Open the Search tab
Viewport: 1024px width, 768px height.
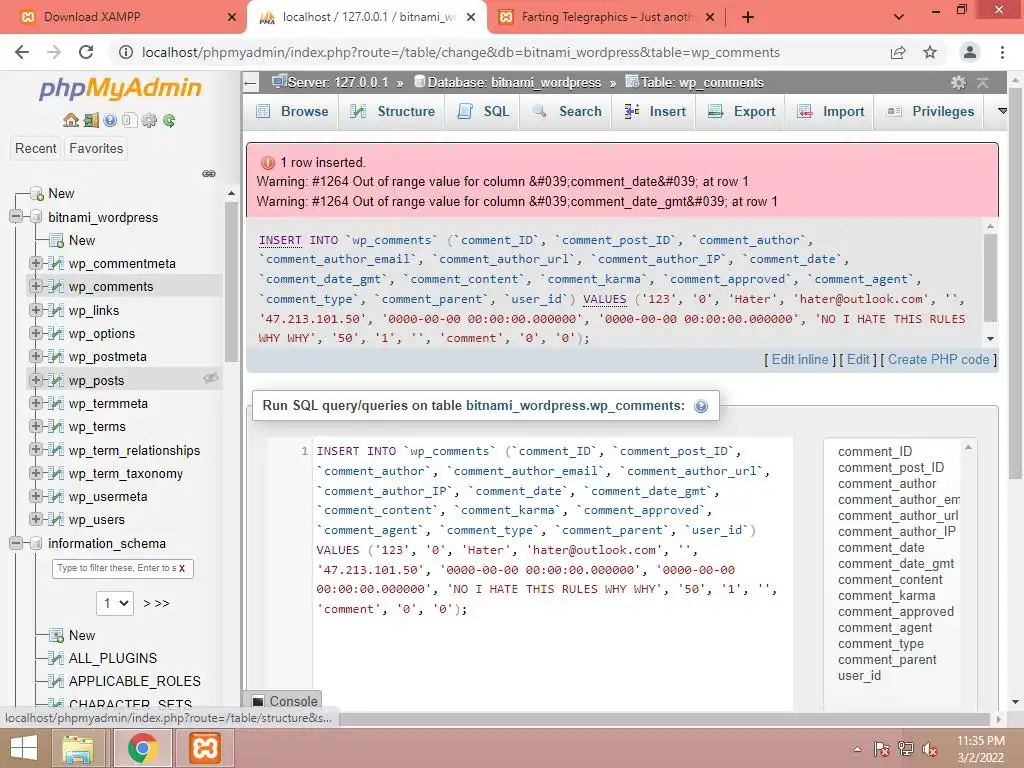pyautogui.click(x=567, y=112)
